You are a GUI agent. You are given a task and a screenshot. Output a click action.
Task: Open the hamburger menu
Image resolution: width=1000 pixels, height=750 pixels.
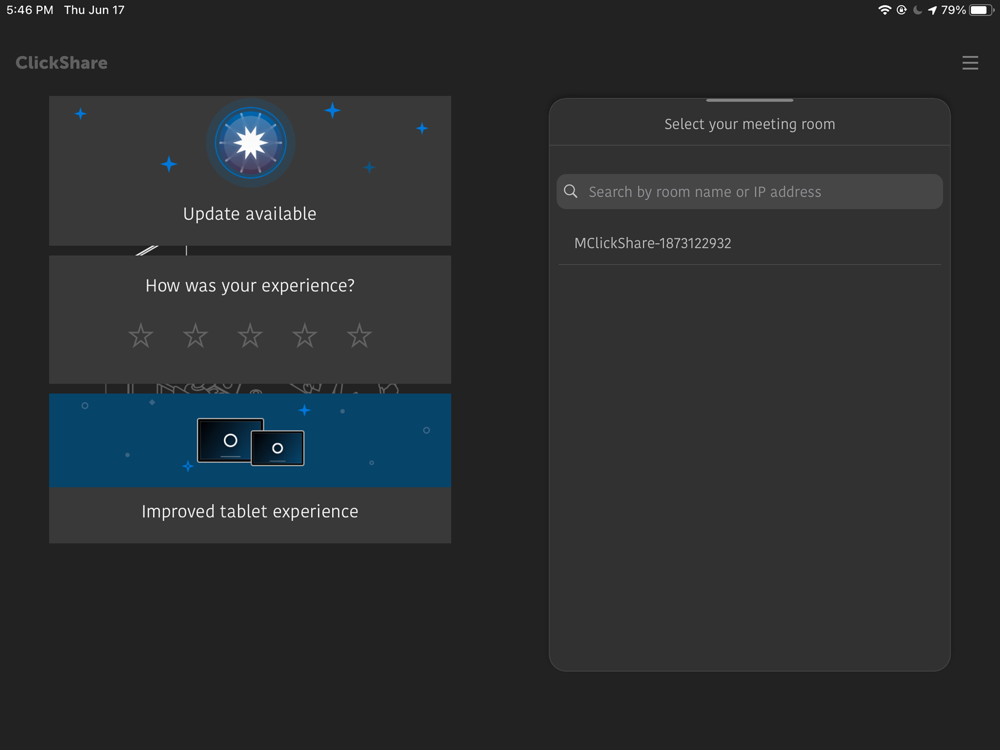click(970, 62)
